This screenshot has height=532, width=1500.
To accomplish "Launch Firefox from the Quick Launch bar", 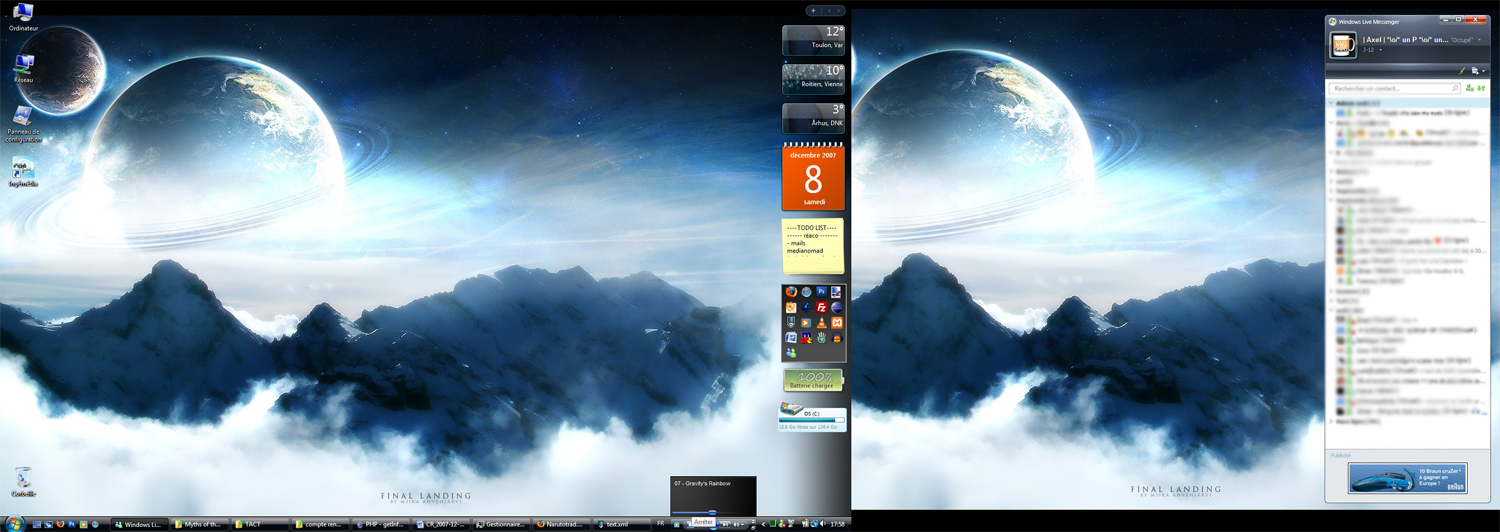I will (x=60, y=524).
